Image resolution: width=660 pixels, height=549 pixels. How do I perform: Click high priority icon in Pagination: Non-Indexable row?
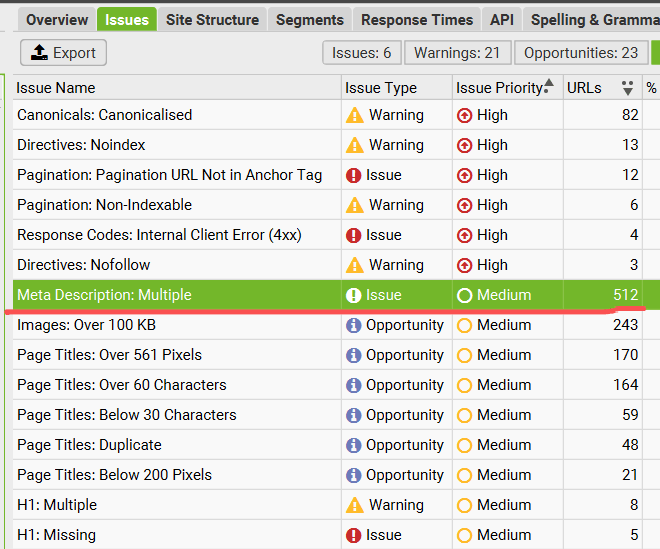(x=464, y=205)
